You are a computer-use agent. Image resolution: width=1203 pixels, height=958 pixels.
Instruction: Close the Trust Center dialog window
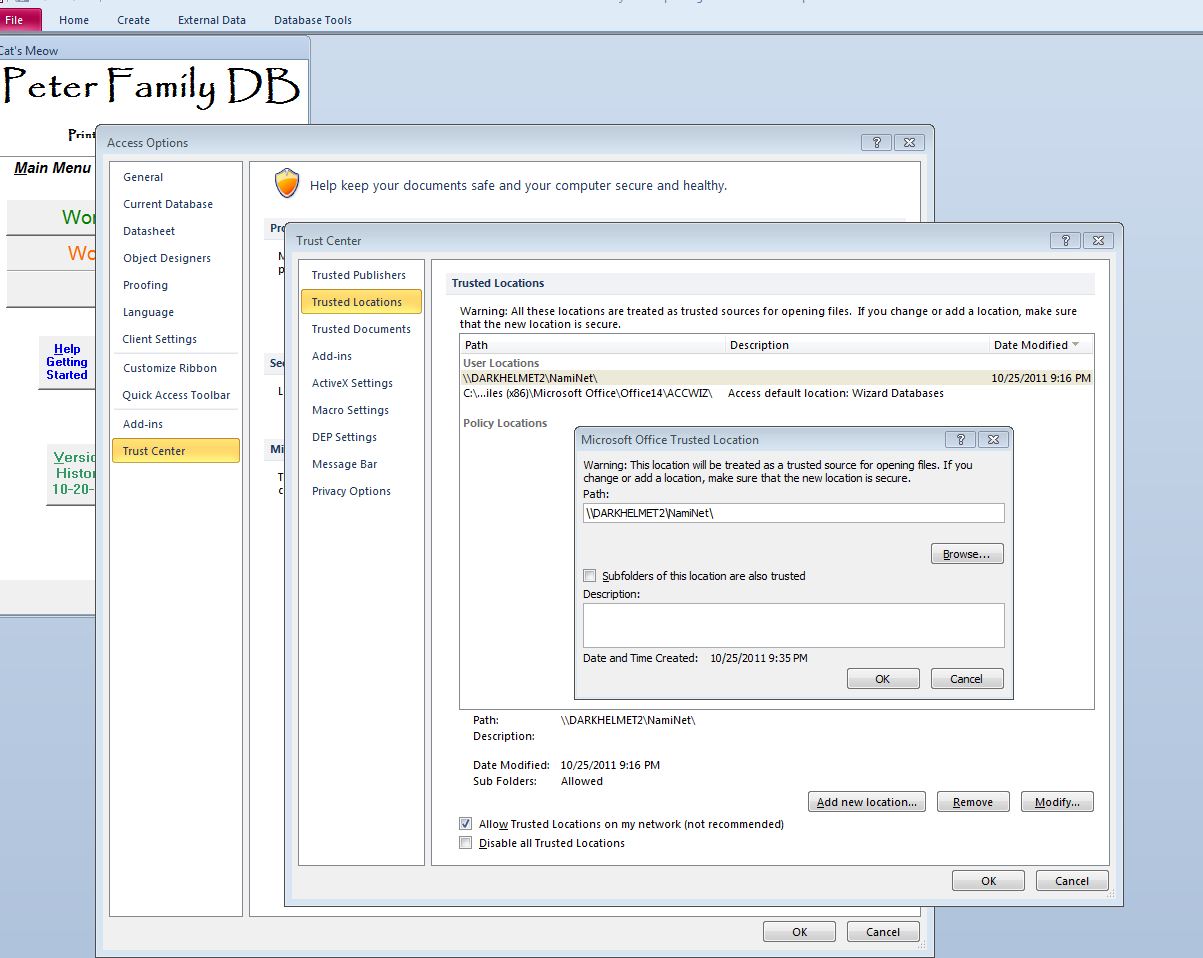[x=1098, y=240]
